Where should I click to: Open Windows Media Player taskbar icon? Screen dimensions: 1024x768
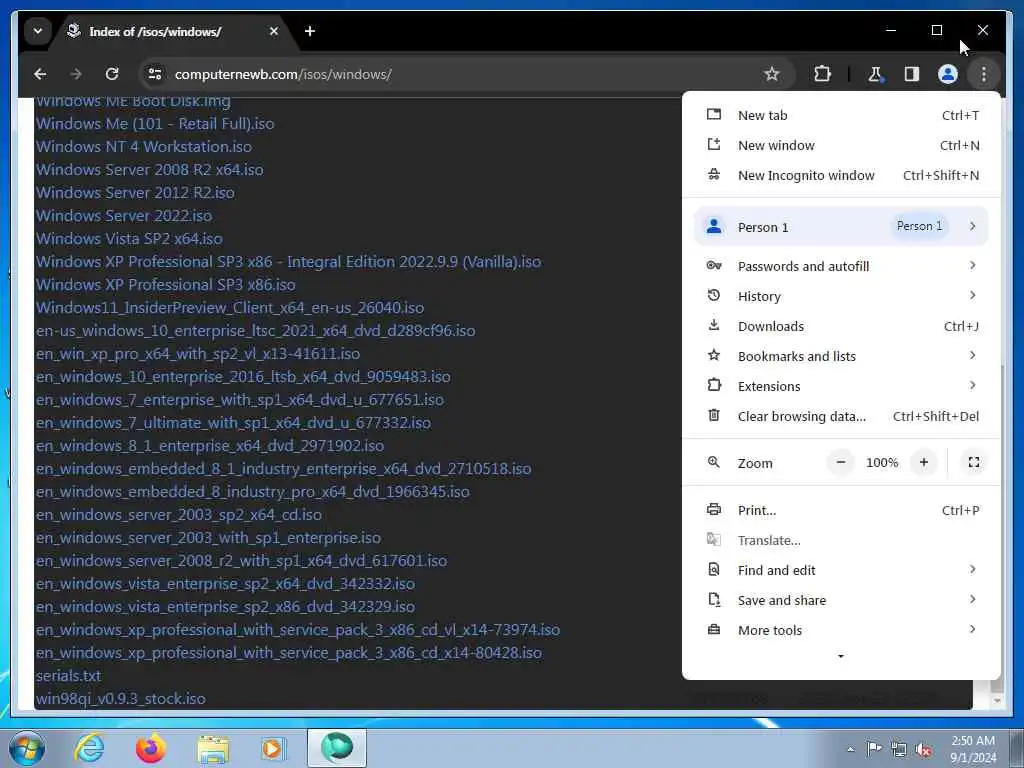point(272,748)
